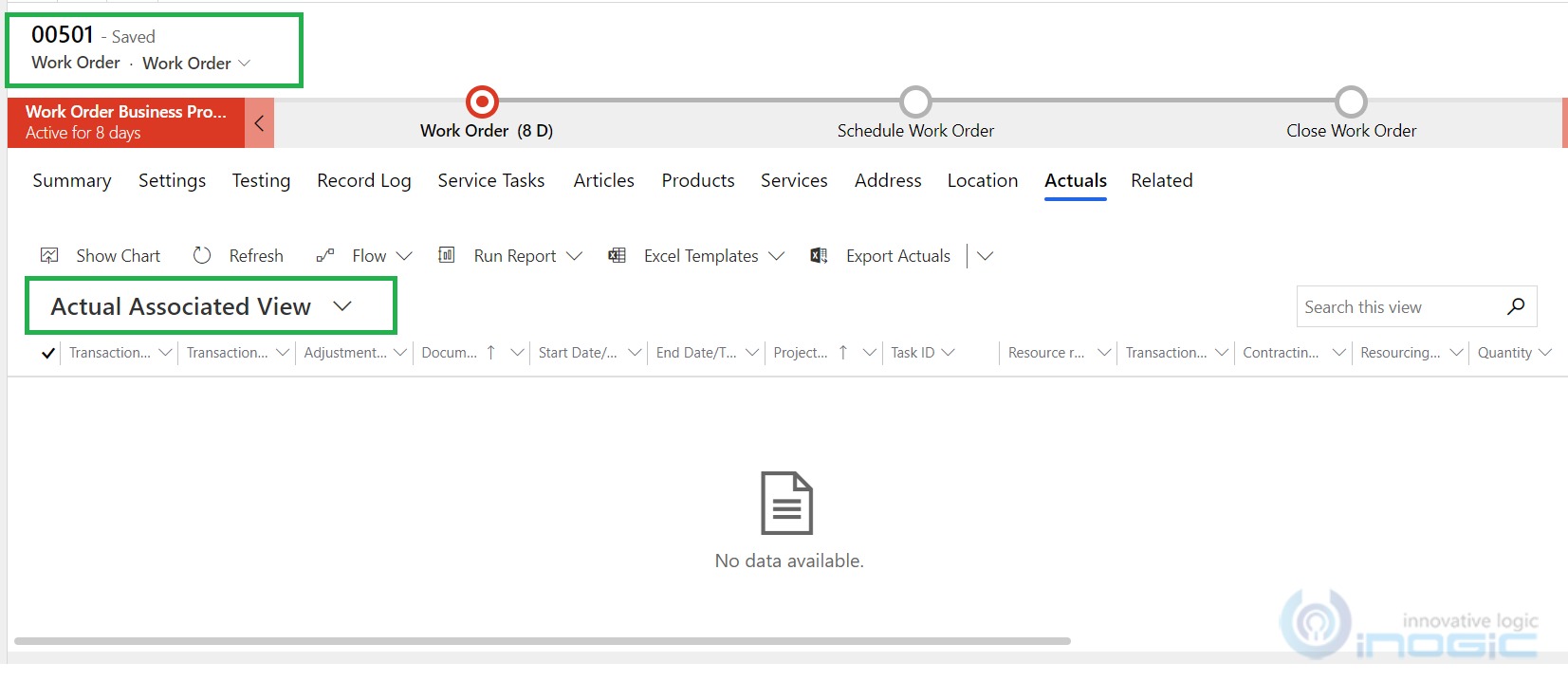Switch to the Summary tab
This screenshot has height=699, width=1568.
(x=72, y=180)
